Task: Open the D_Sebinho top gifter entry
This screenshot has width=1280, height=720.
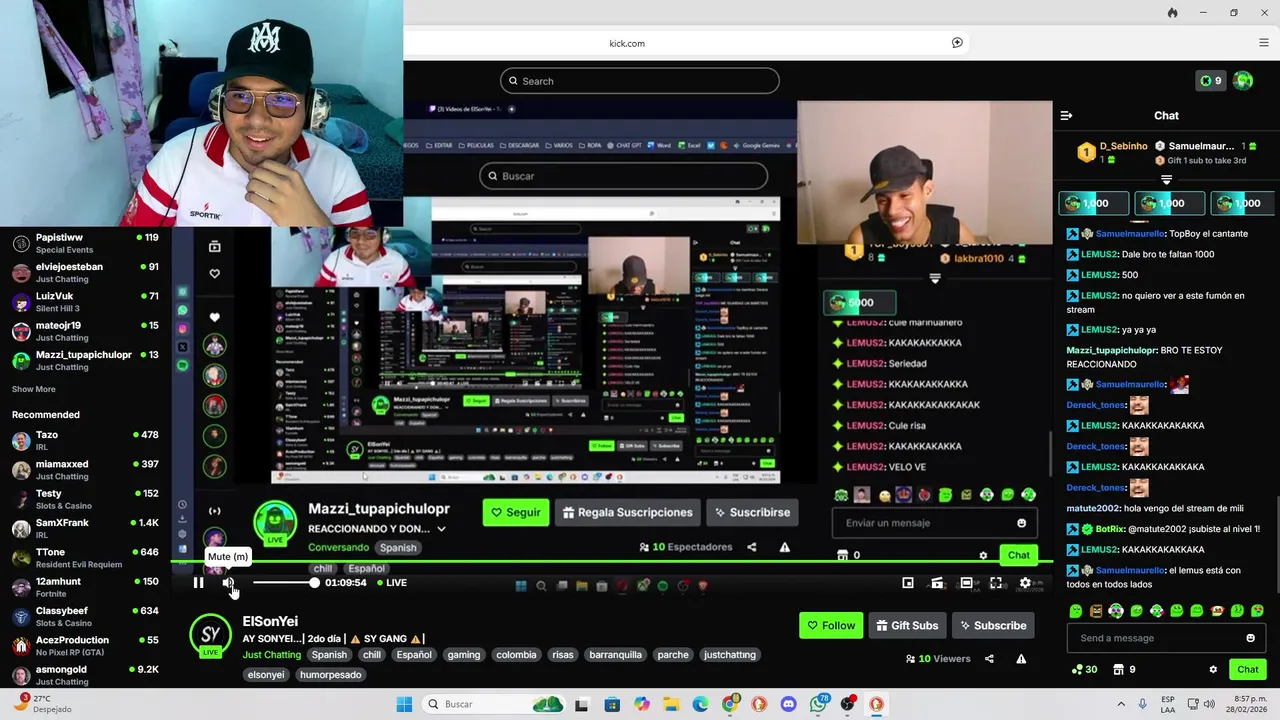Action: pyautogui.click(x=1111, y=152)
